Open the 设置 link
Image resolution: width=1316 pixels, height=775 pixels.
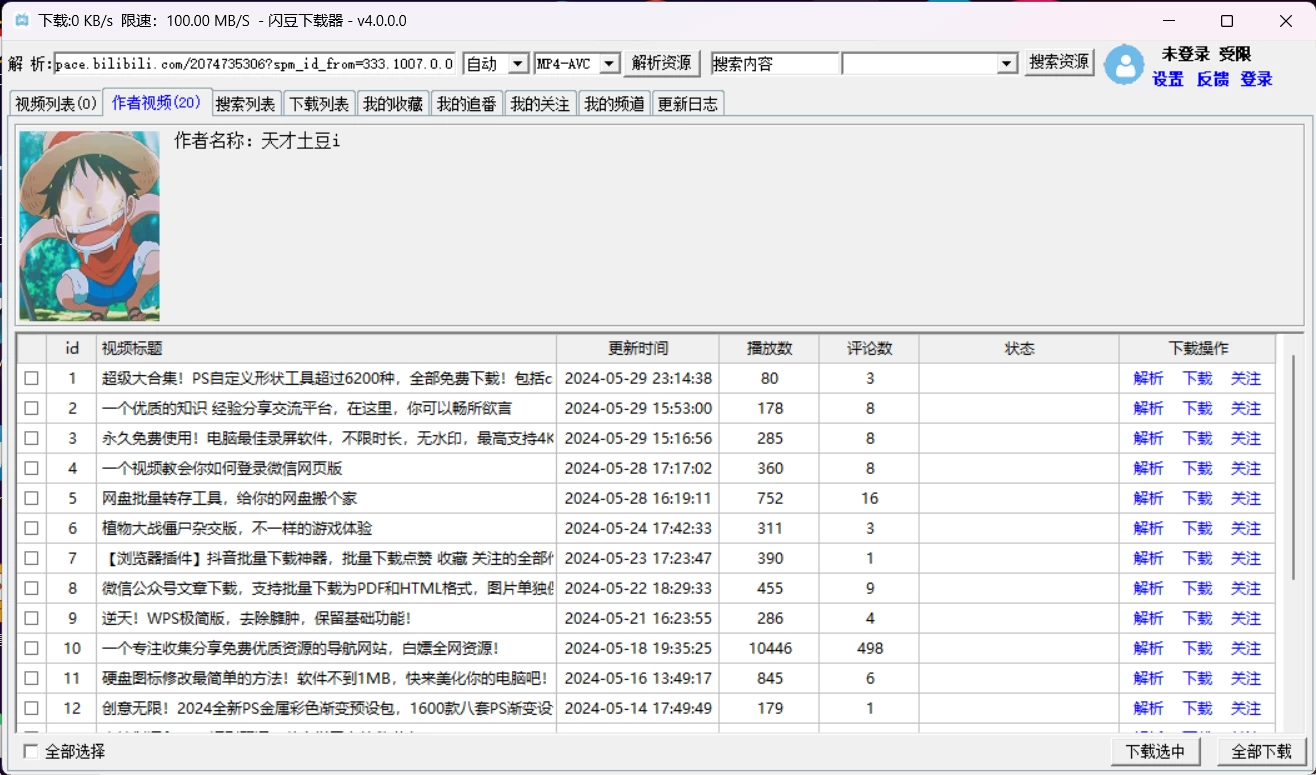(1168, 79)
